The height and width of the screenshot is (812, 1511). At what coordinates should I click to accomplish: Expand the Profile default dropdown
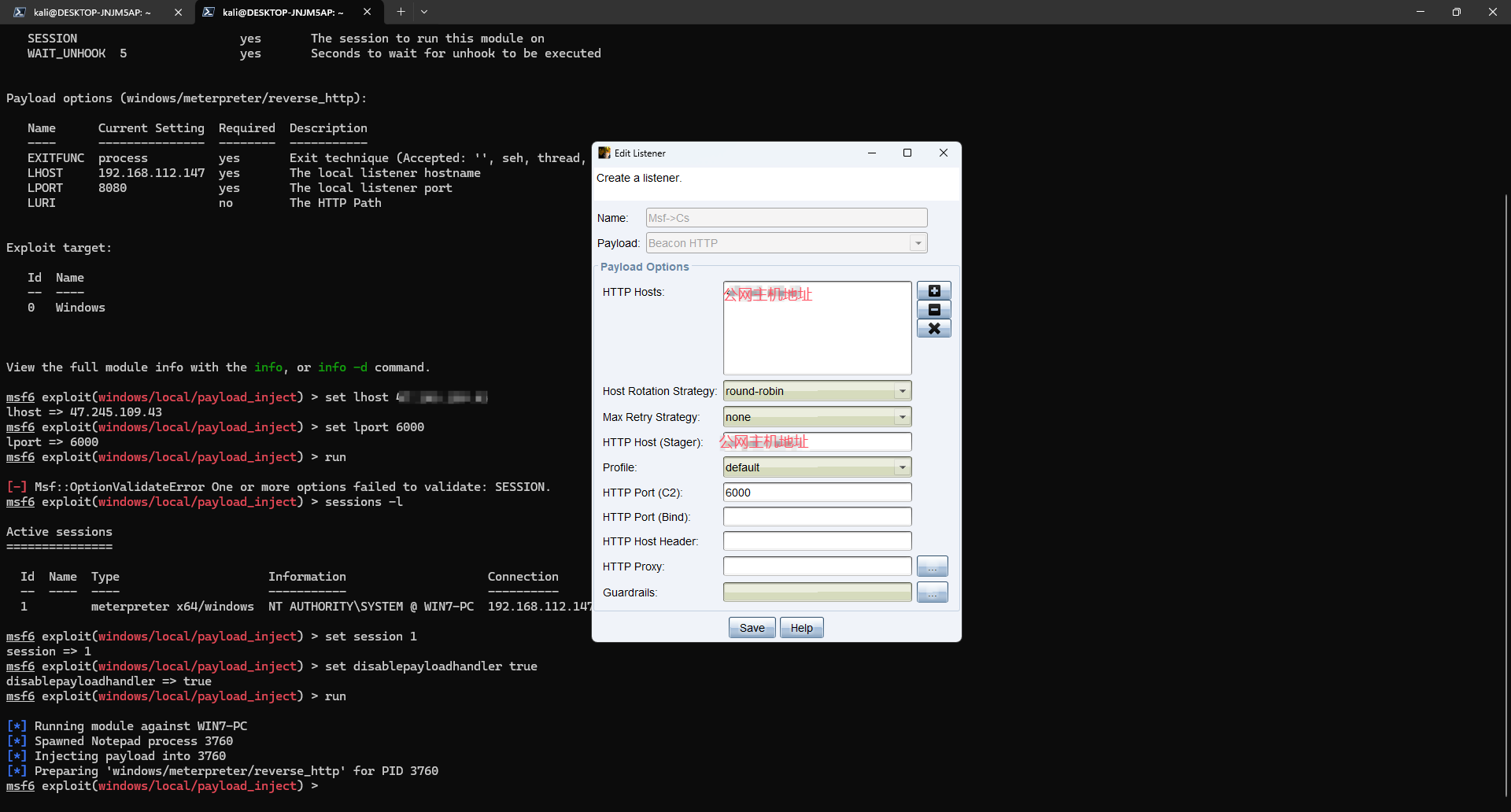tap(903, 467)
